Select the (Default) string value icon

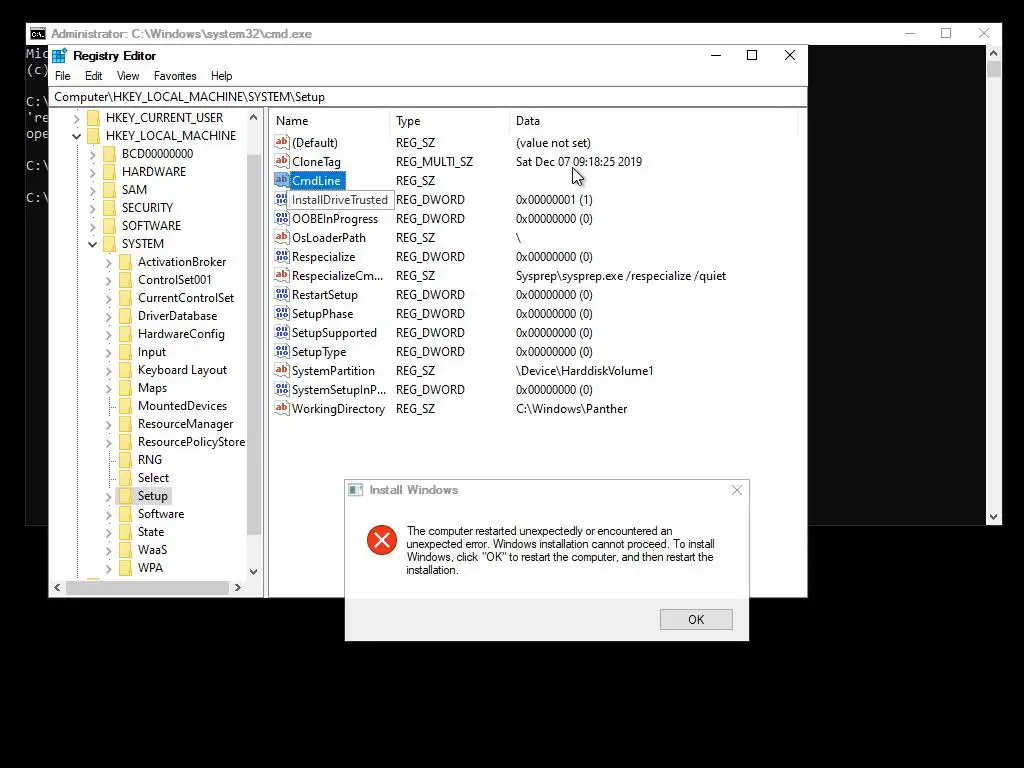[x=281, y=142]
